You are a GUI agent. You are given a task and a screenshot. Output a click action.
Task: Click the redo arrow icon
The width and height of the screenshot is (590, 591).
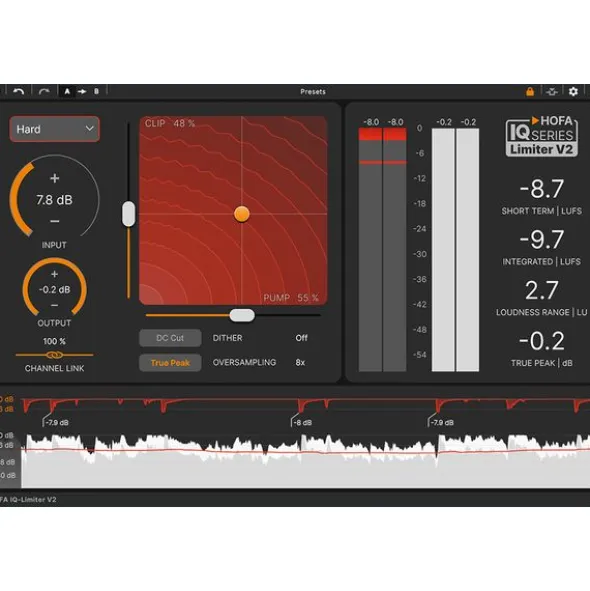44,92
